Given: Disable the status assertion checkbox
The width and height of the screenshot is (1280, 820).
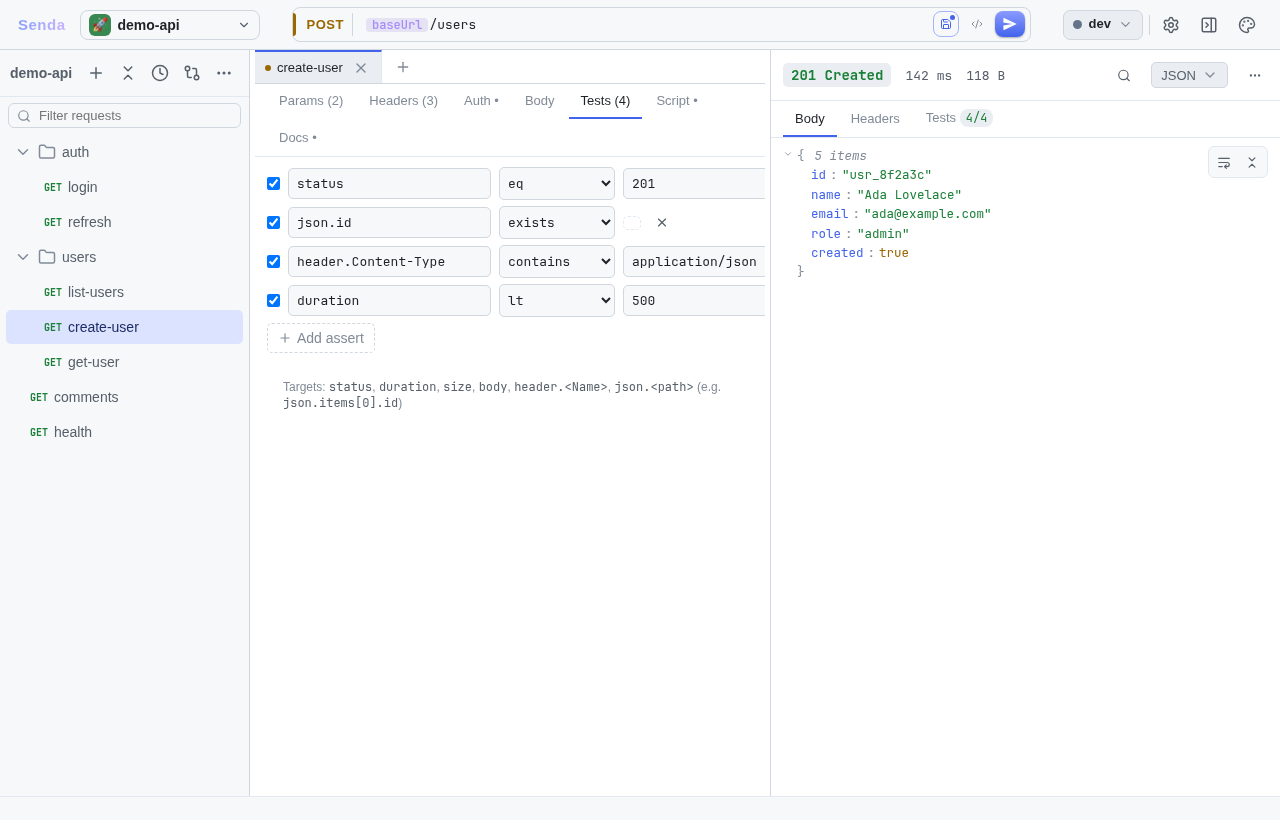Looking at the screenshot, I should (x=274, y=184).
